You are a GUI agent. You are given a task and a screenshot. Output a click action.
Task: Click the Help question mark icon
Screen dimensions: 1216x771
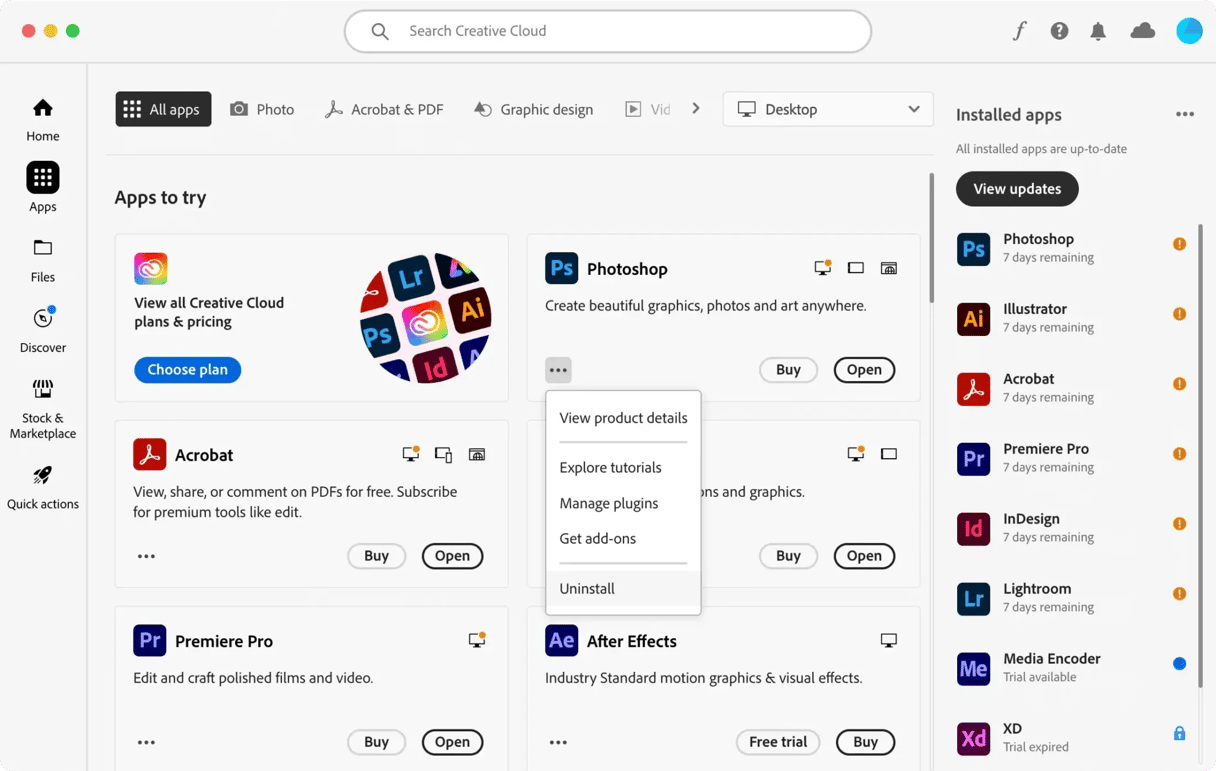tap(1059, 31)
